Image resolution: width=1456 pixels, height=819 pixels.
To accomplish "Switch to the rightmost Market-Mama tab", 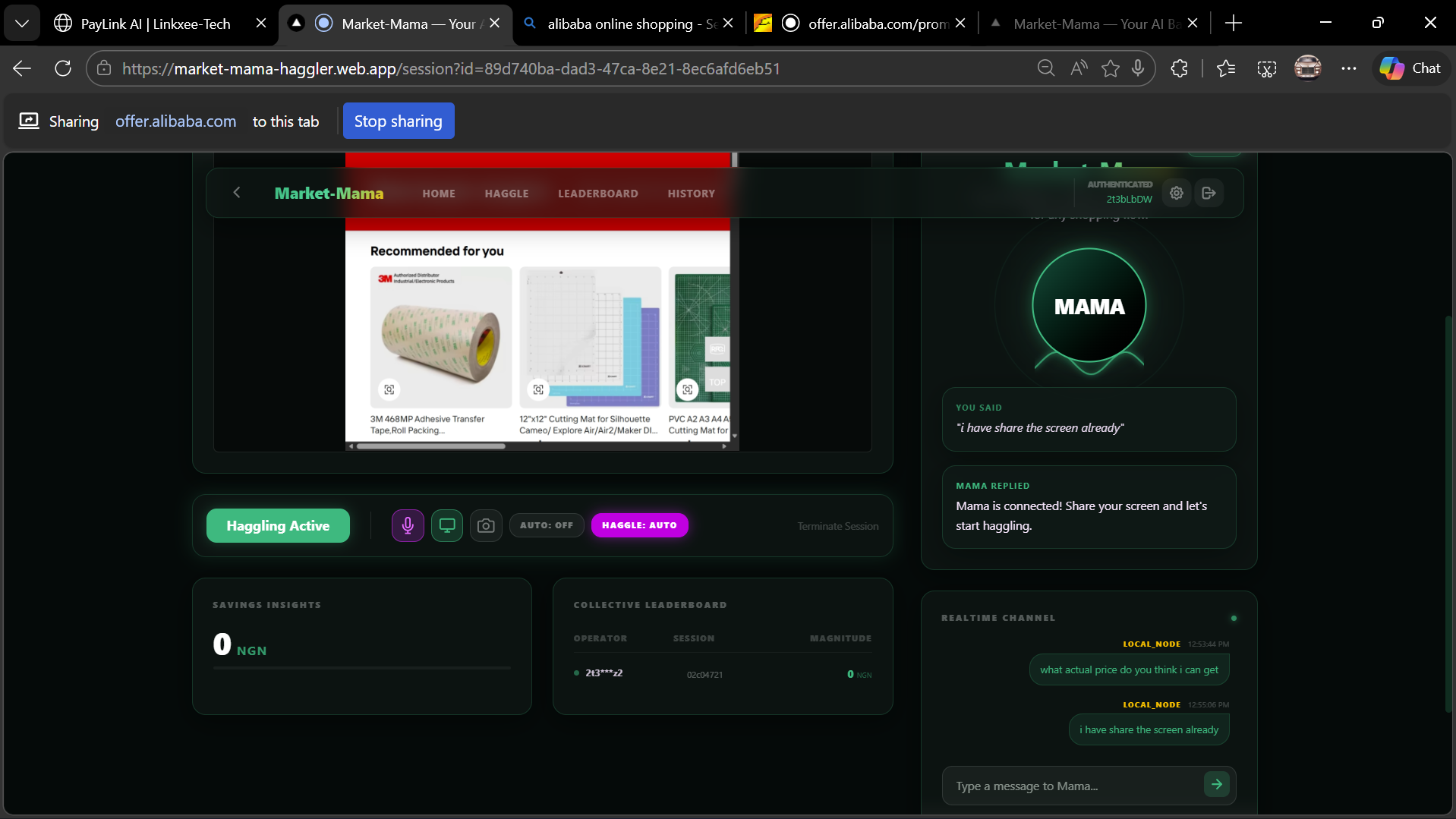I will [1095, 24].
